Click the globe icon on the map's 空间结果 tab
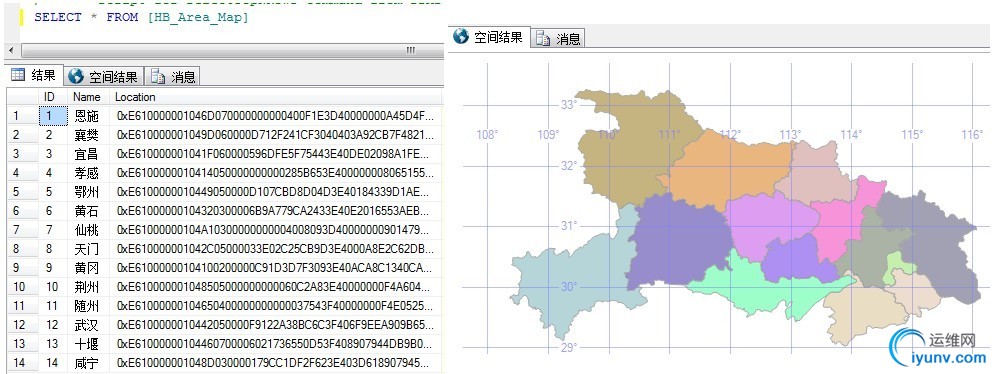Image resolution: width=992 pixels, height=374 pixels. click(x=462, y=37)
